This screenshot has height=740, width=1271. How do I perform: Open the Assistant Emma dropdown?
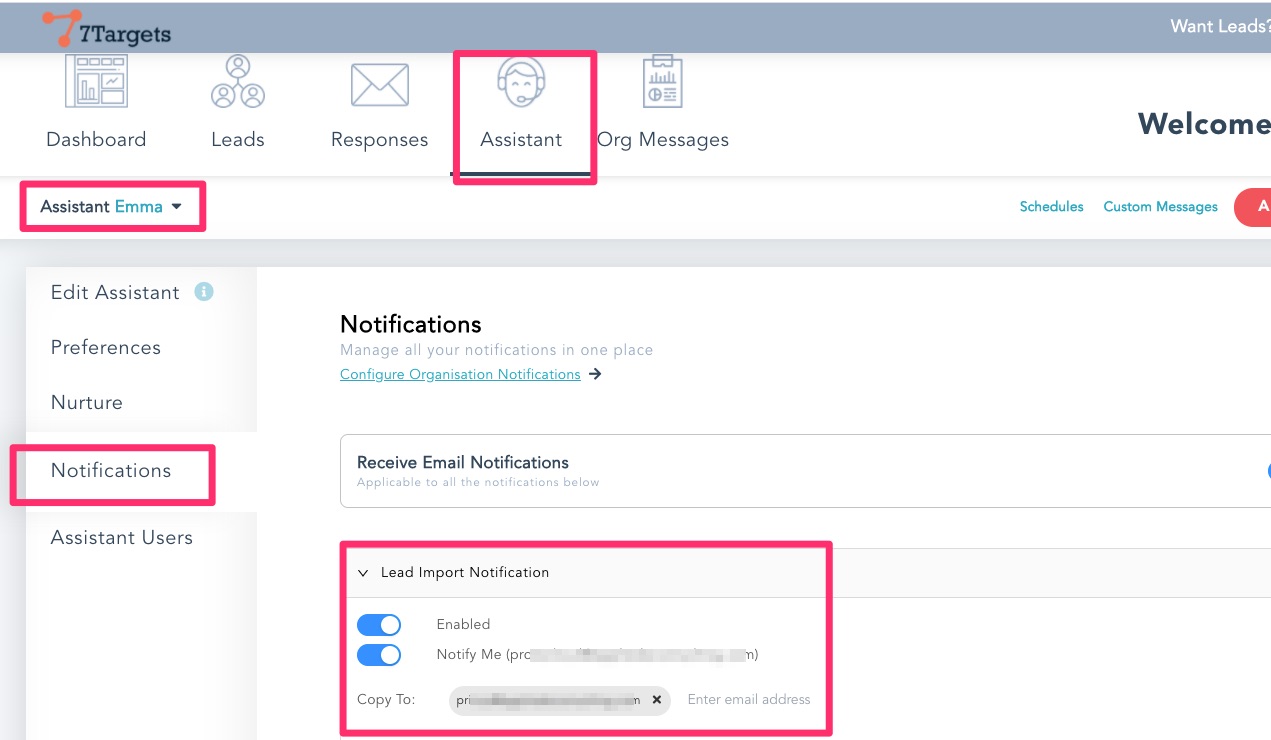coord(111,207)
